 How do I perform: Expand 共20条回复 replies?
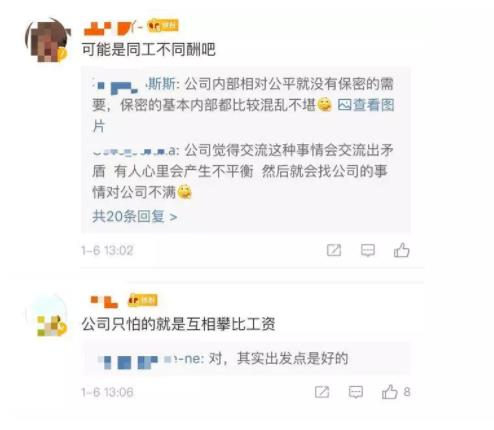[134, 216]
